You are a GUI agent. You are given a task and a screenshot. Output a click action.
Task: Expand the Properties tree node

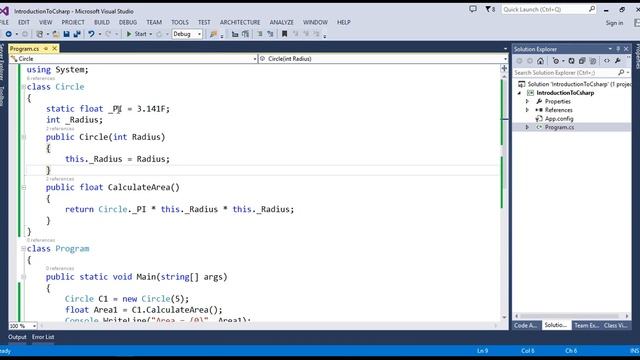click(x=527, y=101)
